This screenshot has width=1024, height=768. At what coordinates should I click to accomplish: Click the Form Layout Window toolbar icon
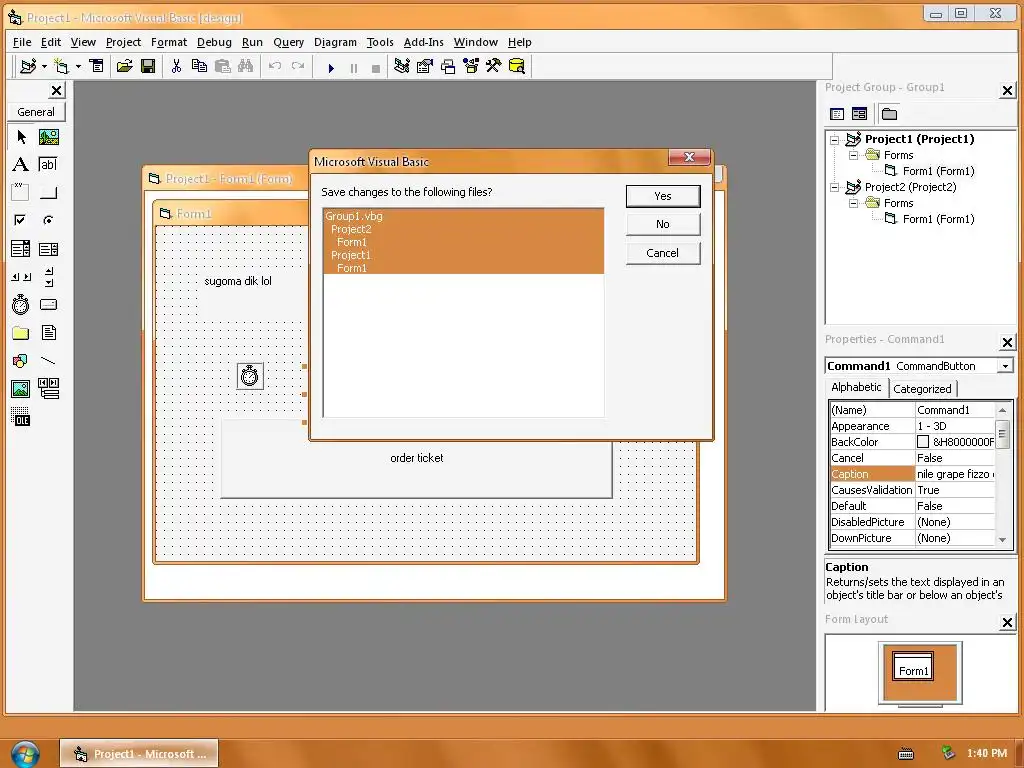pyautogui.click(x=448, y=66)
